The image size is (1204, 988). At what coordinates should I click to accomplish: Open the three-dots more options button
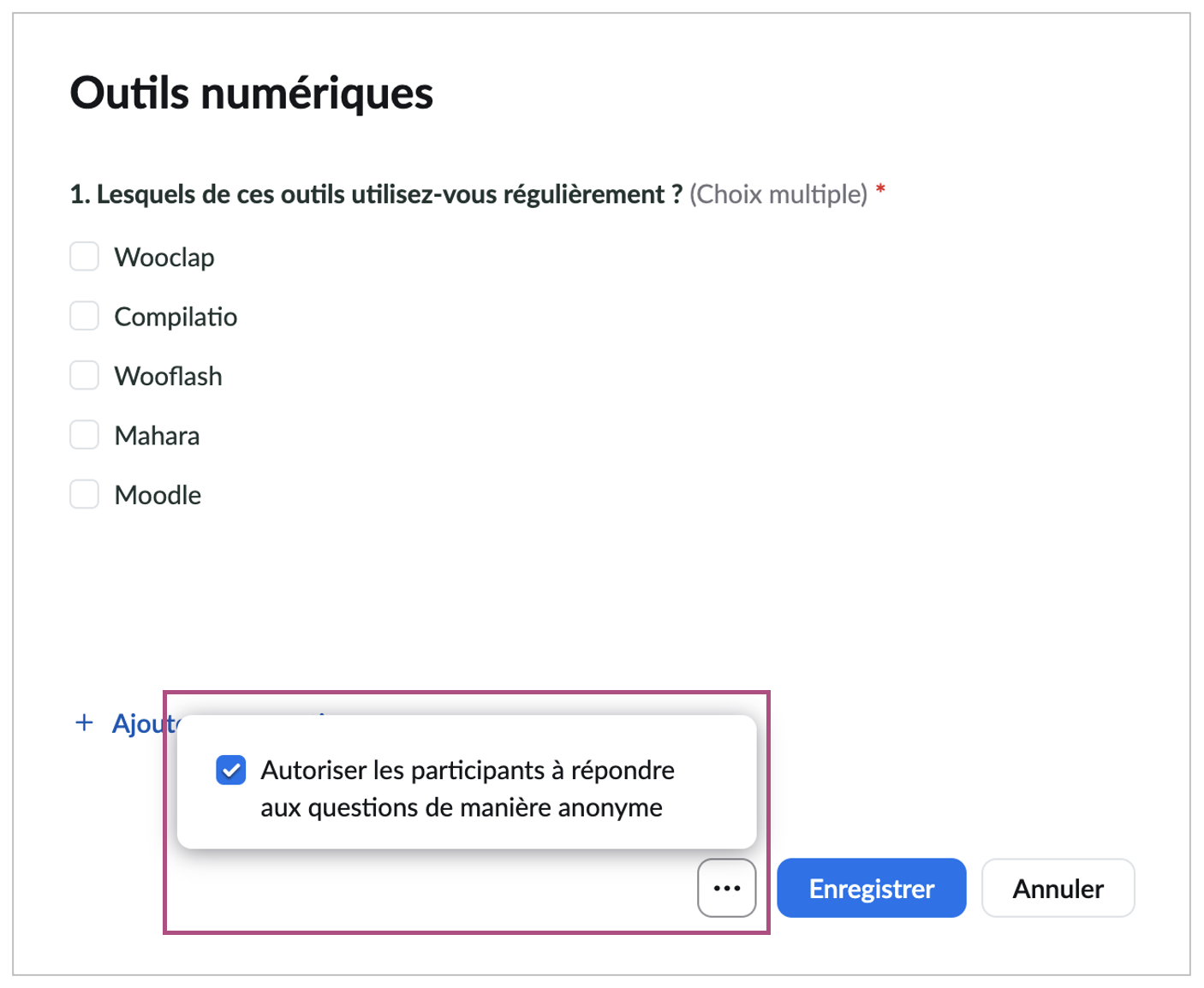(726, 888)
